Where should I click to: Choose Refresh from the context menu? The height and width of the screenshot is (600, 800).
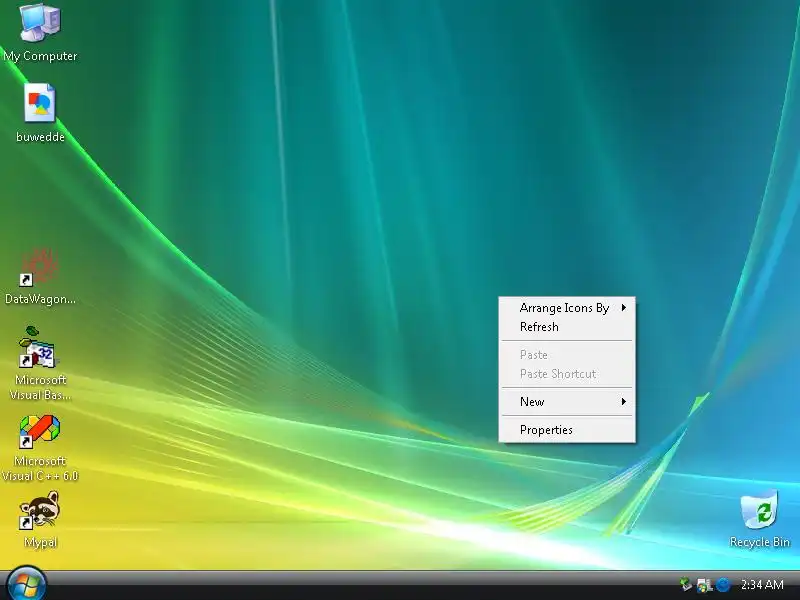click(x=567, y=327)
